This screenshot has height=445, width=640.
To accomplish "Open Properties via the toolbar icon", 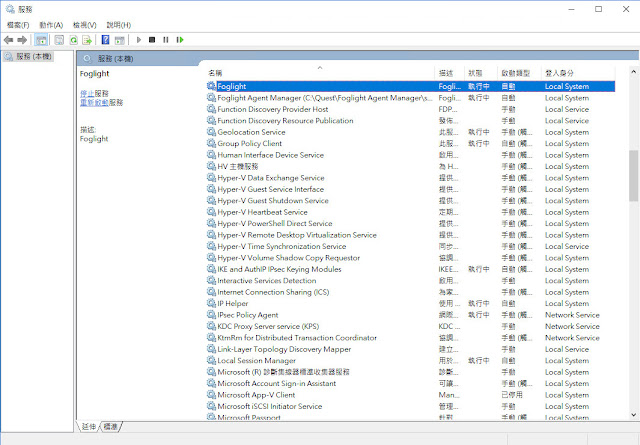I will coord(59,40).
